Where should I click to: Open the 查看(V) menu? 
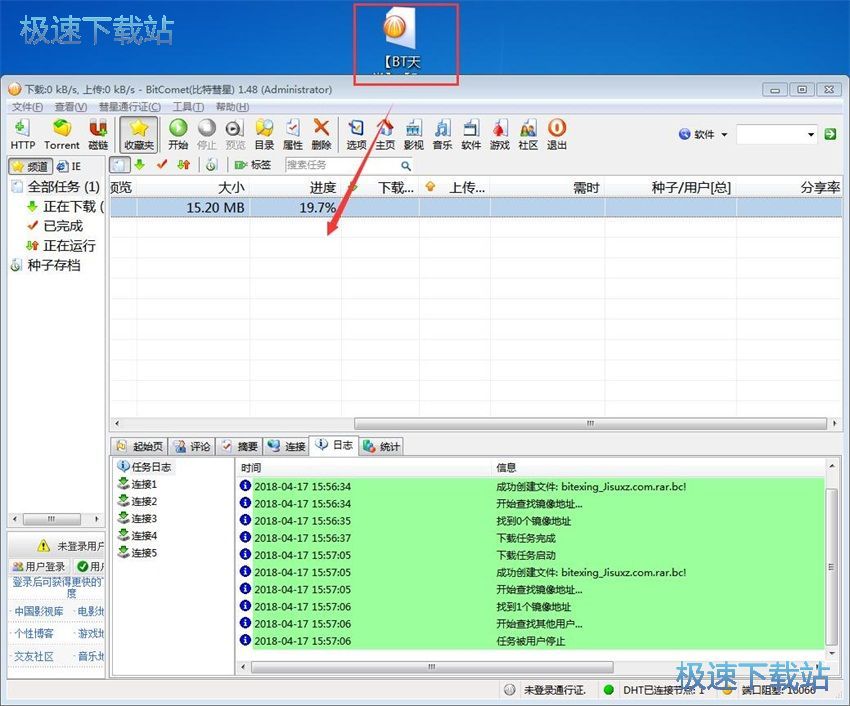[x=70, y=107]
